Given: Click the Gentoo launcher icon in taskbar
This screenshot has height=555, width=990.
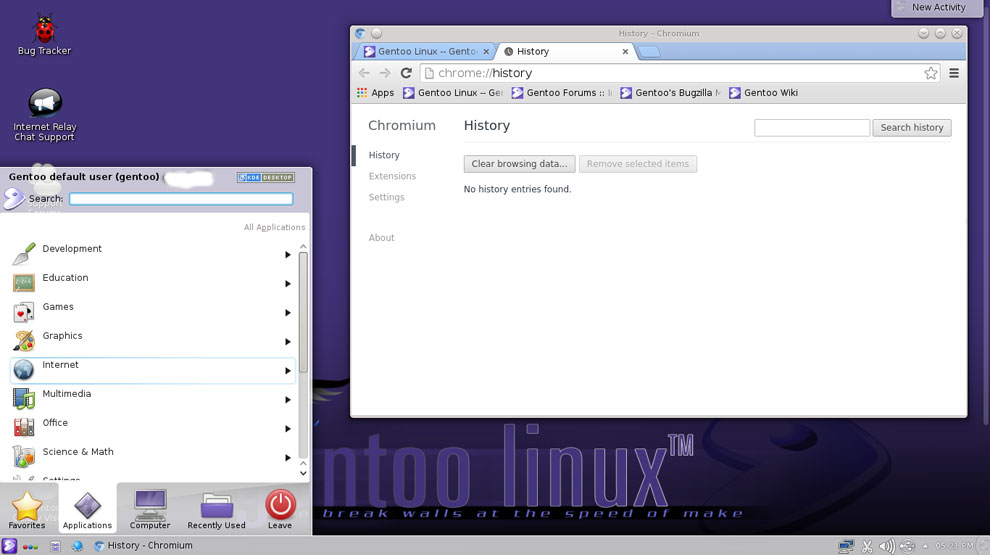Looking at the screenshot, I should coord(9,546).
